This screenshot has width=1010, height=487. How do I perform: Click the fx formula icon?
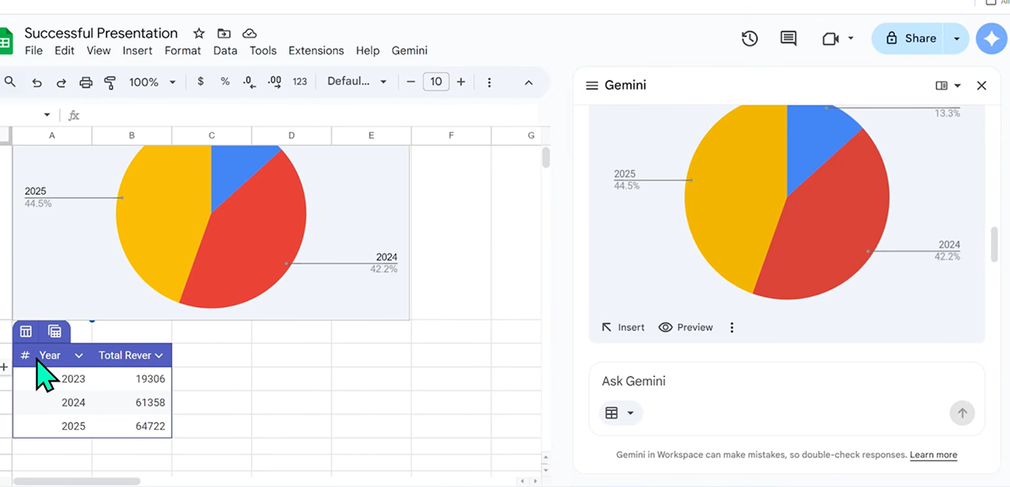[x=73, y=115]
